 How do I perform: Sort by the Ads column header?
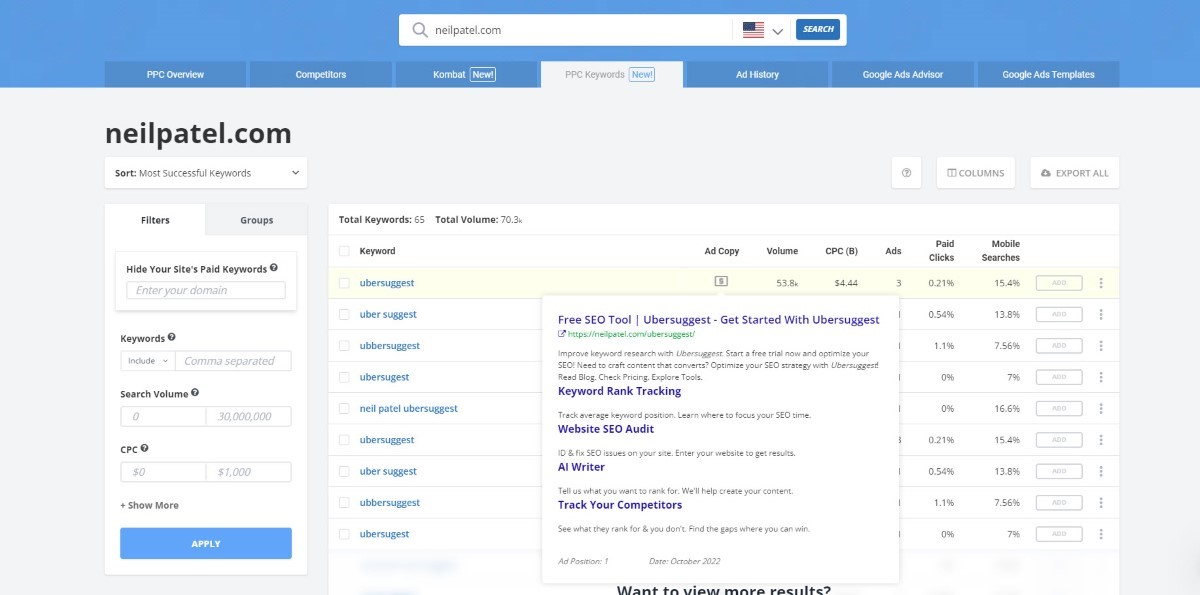point(893,251)
